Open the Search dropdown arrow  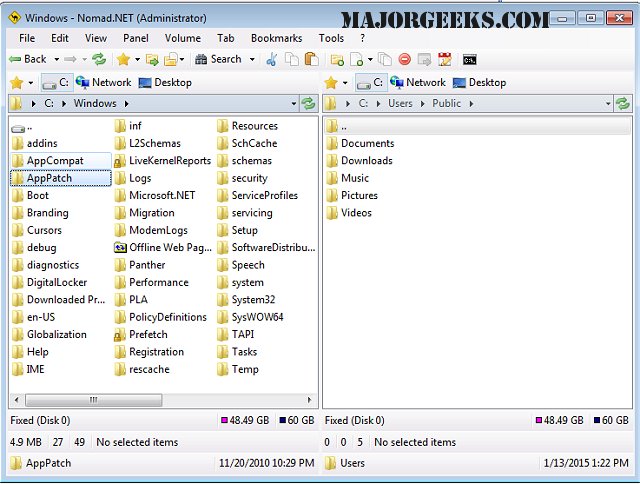252,60
